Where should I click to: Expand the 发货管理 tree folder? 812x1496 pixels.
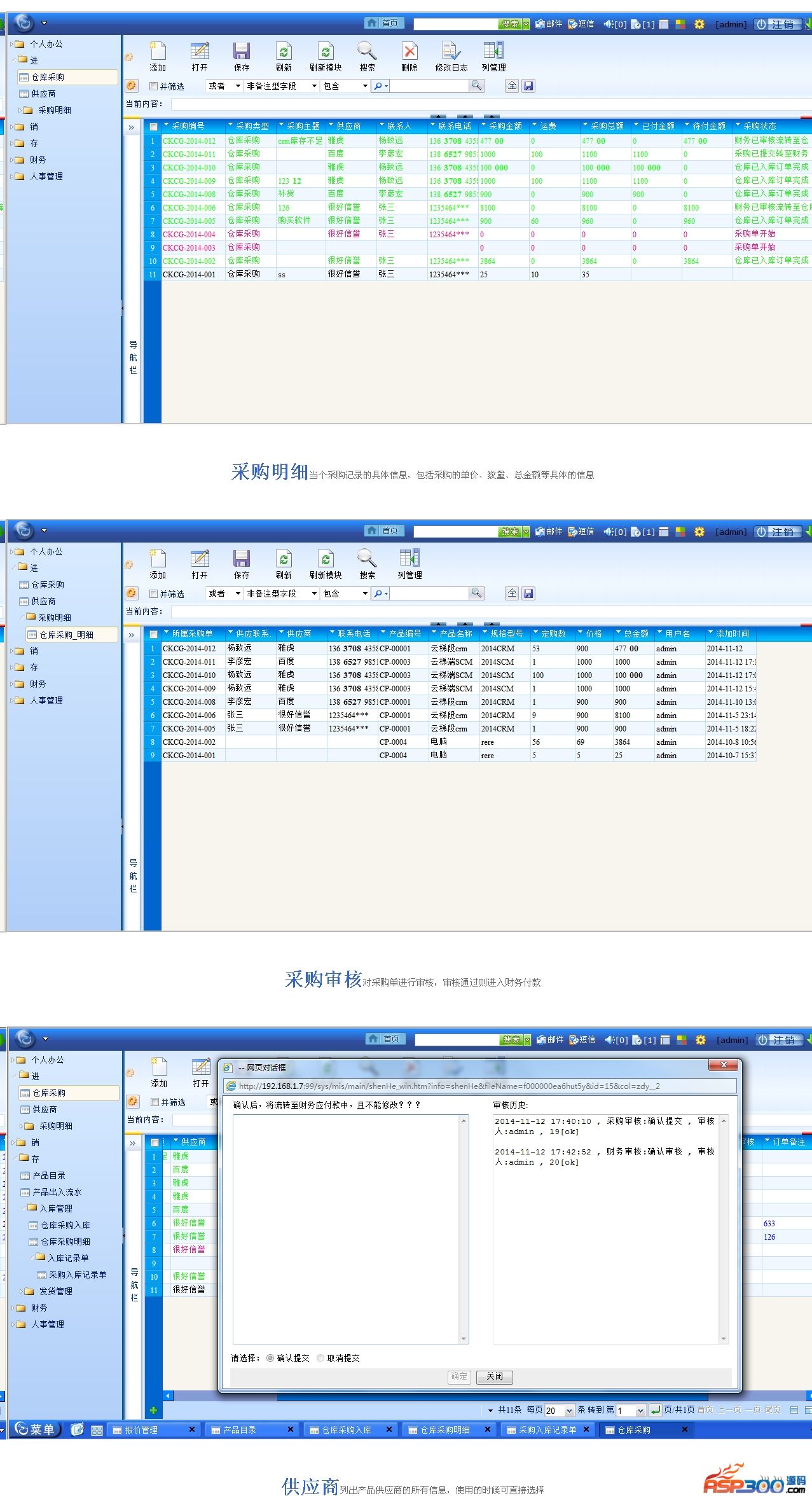tap(56, 1291)
